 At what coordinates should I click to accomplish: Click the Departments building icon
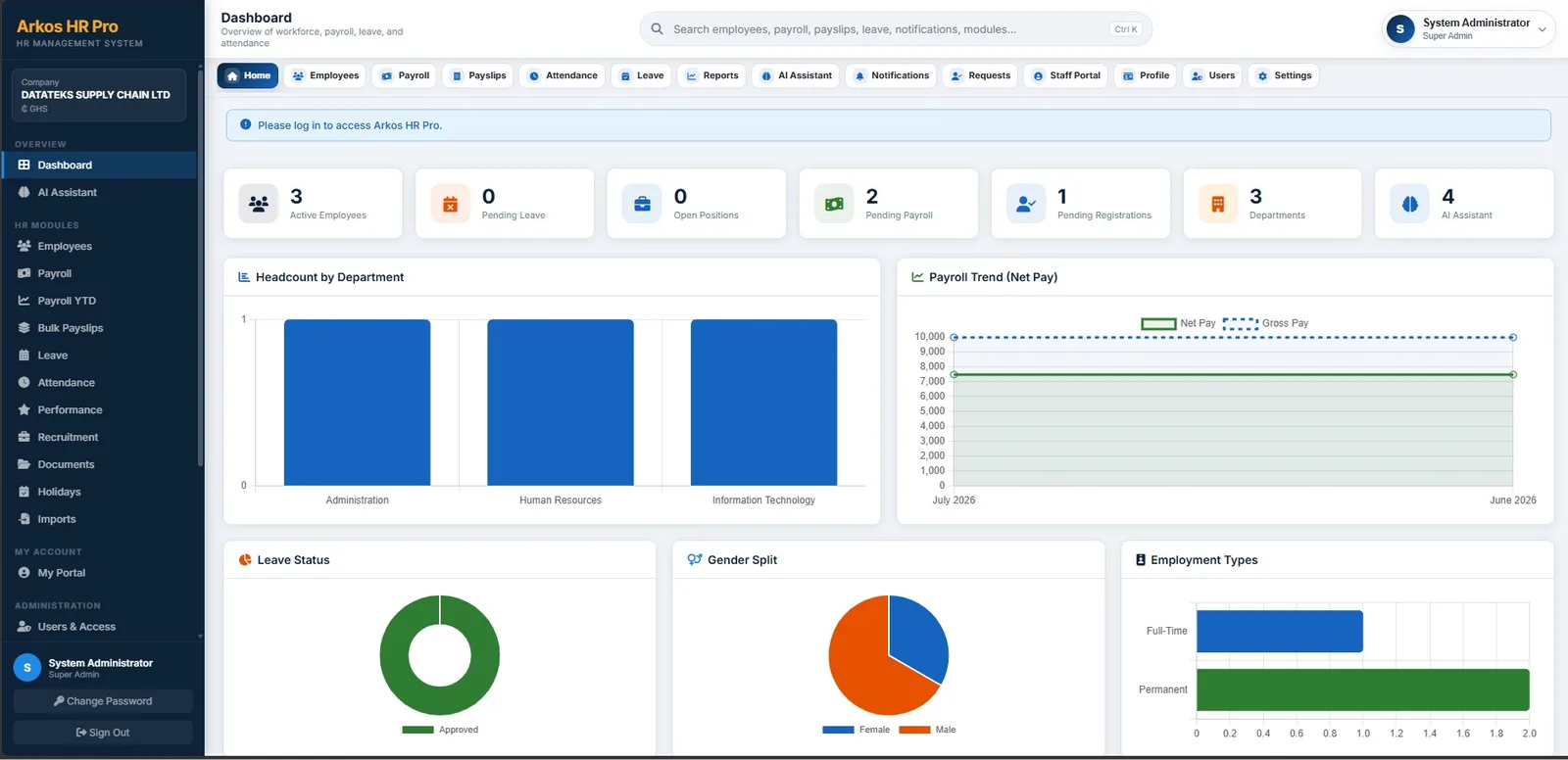point(1218,204)
